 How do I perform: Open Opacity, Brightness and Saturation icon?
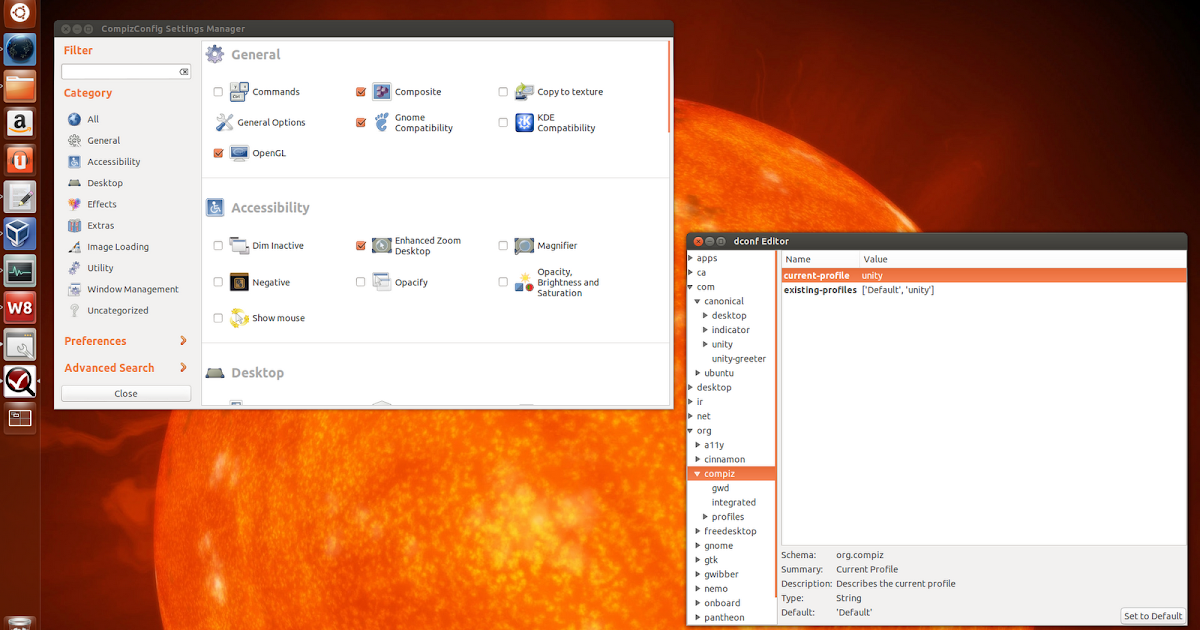pyautogui.click(x=524, y=283)
